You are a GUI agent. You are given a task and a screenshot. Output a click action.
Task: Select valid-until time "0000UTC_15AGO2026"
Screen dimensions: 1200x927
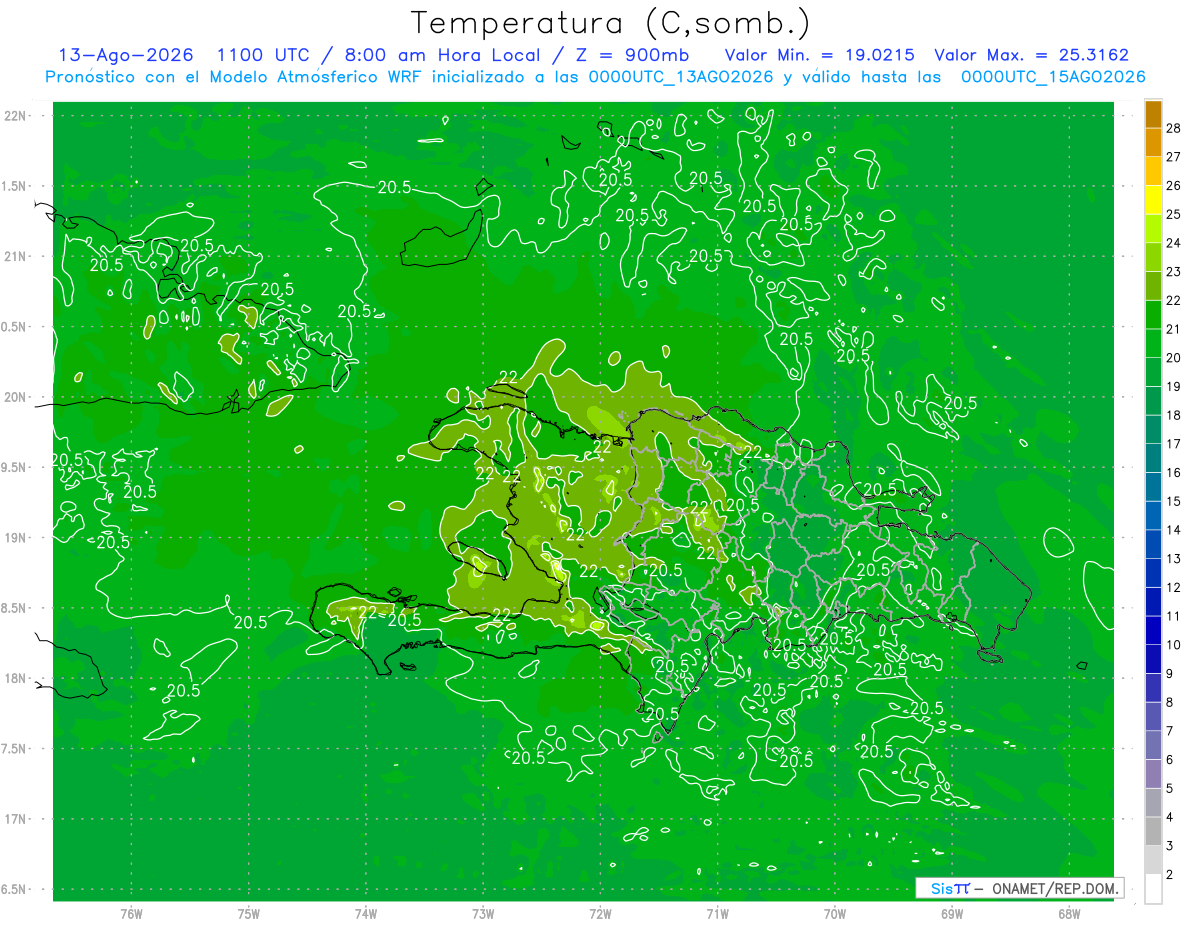click(1053, 77)
